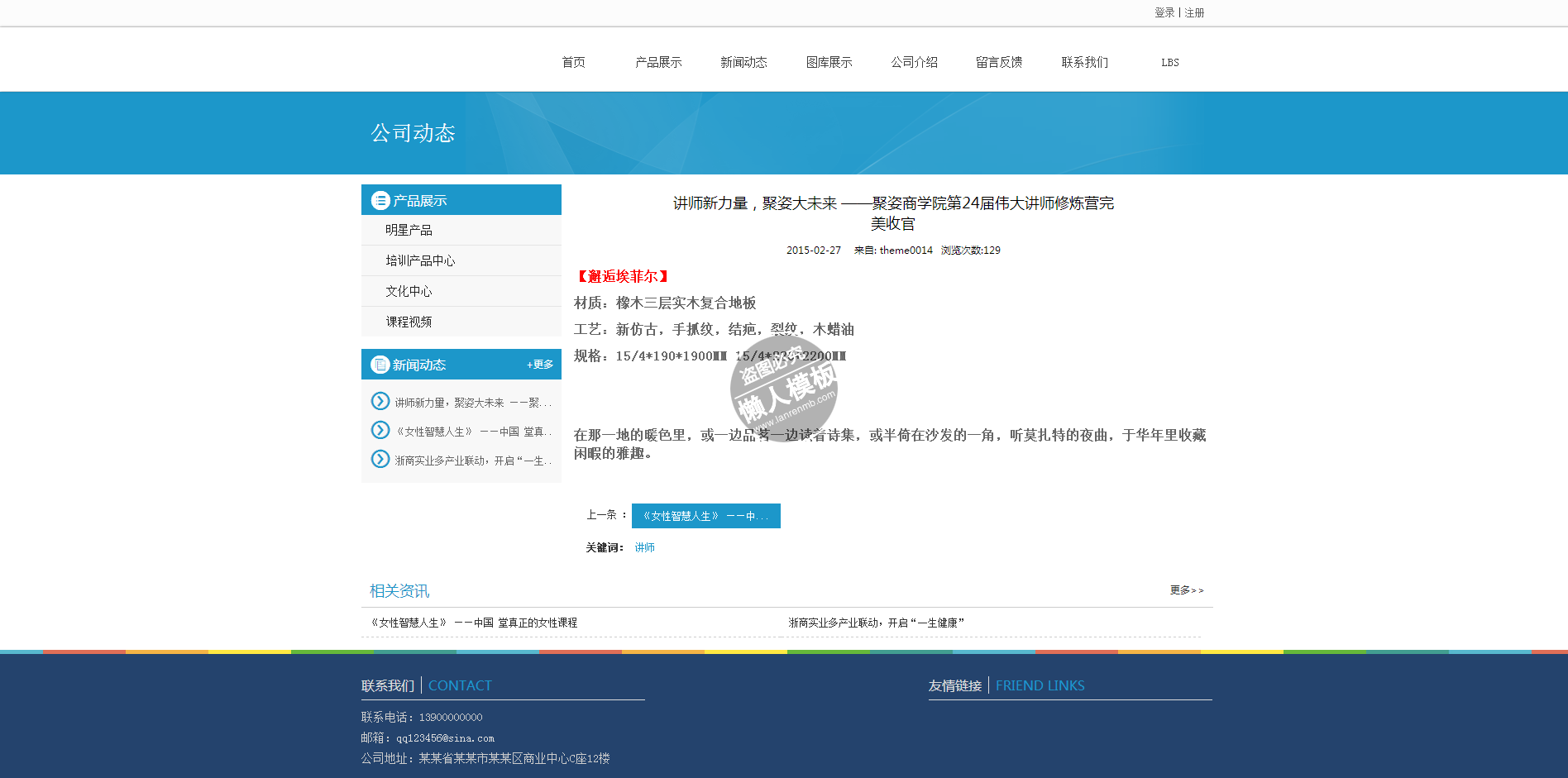Viewport: 1568px width, 778px height.
Task: Go to 产品展示 in top navigation
Action: [x=658, y=62]
